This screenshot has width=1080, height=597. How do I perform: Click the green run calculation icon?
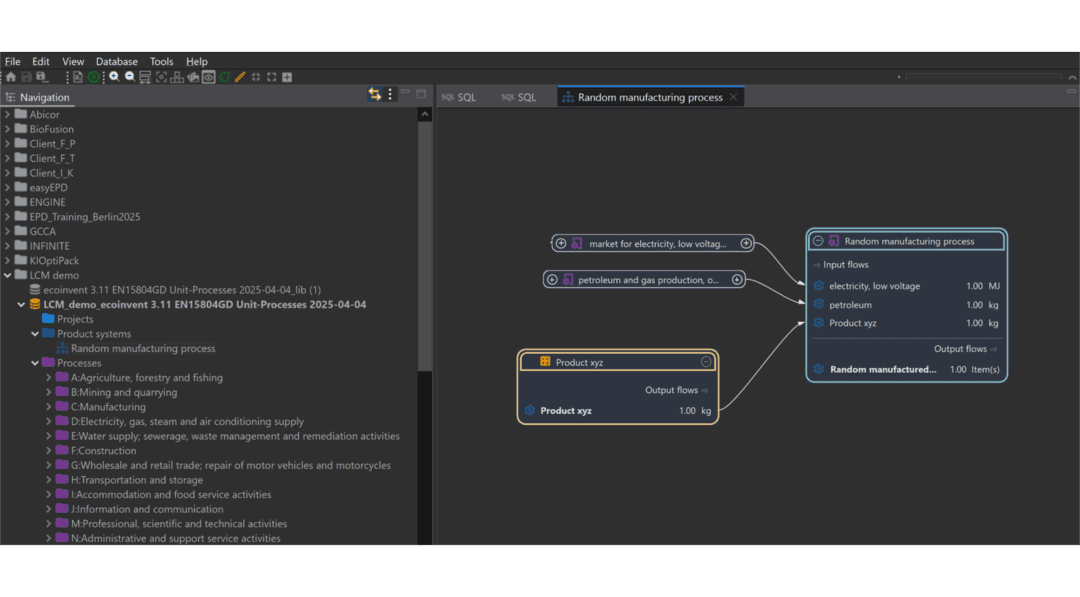93,77
